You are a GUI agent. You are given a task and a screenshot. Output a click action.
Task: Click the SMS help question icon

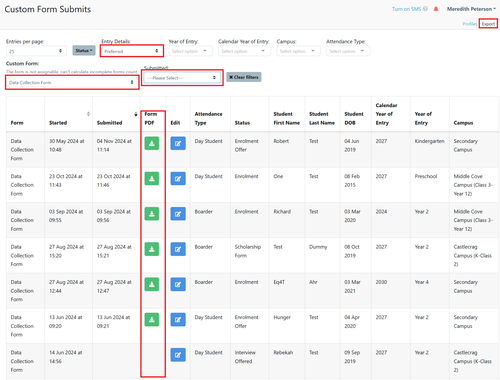pos(425,9)
